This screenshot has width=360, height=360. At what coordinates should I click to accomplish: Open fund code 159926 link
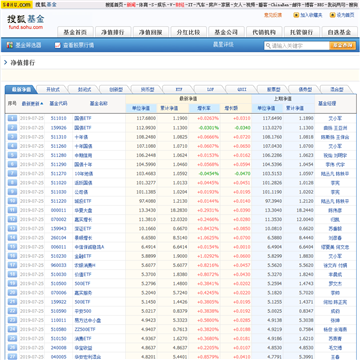(58, 128)
